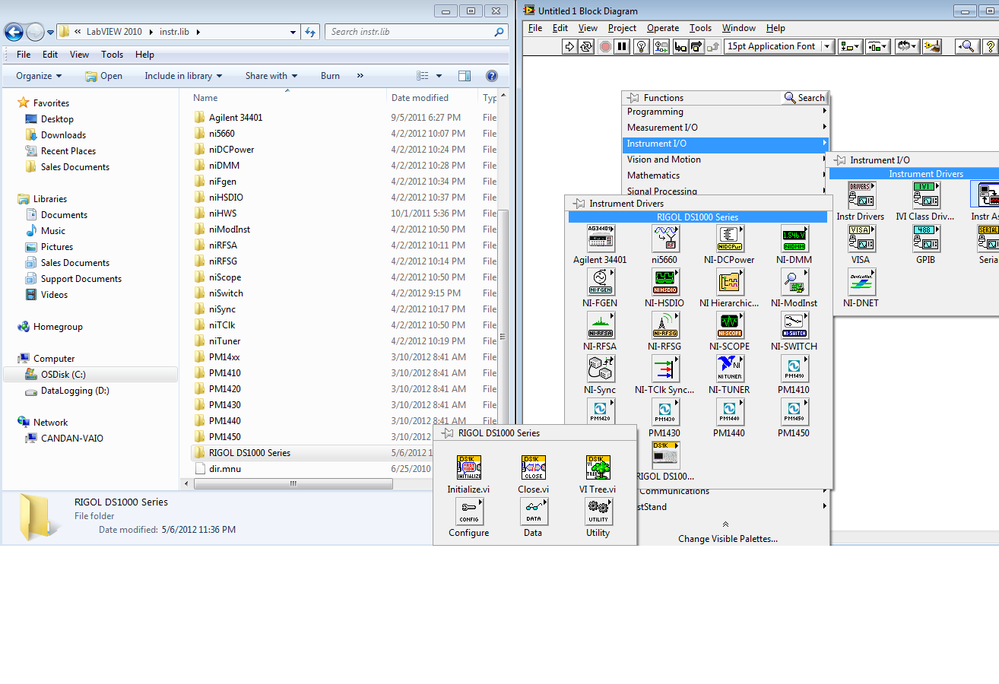This screenshot has height=684, width=999.
Task: Click the toolbar search magnifier icon
Action: click(x=967, y=46)
